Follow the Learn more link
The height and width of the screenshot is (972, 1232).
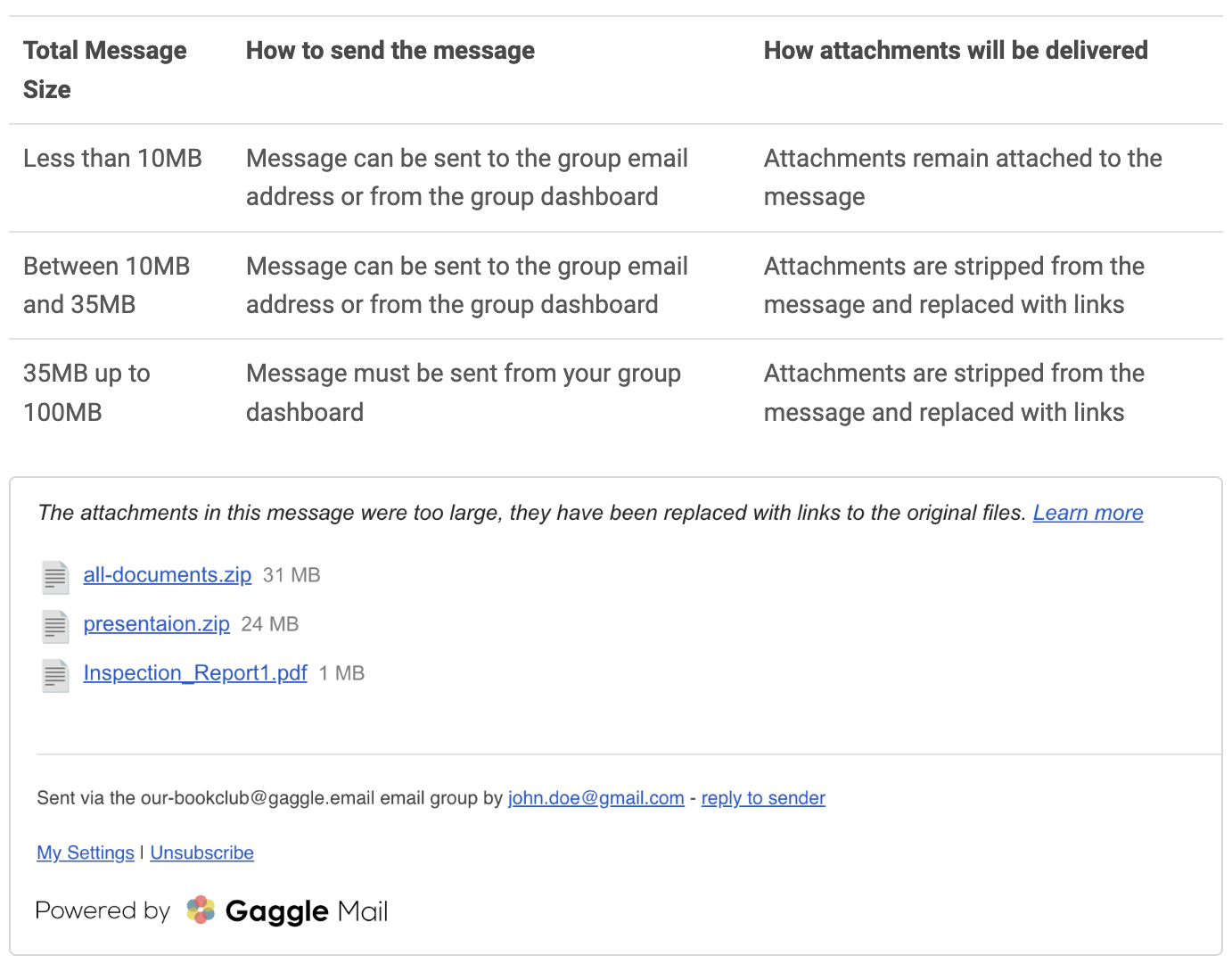pyautogui.click(x=1088, y=513)
